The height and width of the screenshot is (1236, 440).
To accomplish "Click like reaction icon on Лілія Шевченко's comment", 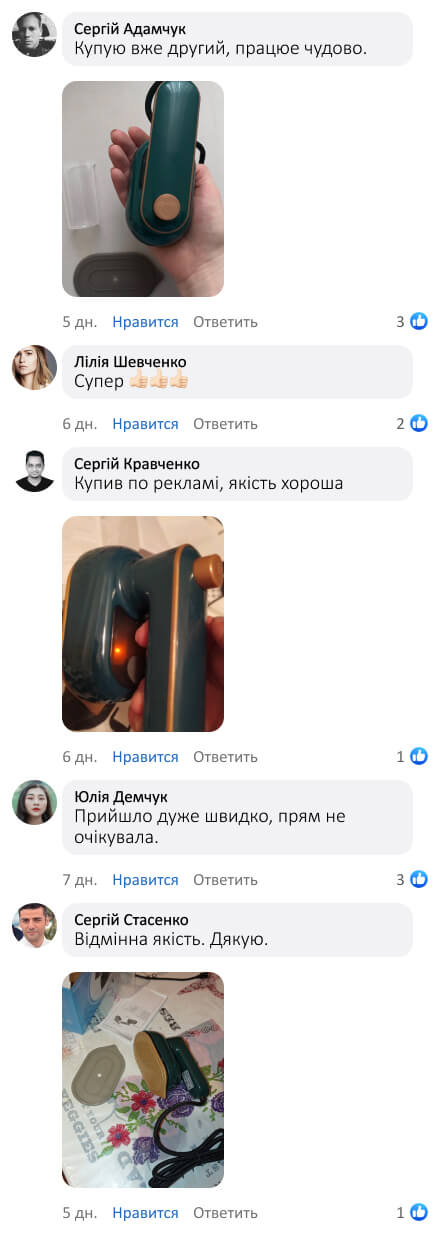I will coord(419,423).
